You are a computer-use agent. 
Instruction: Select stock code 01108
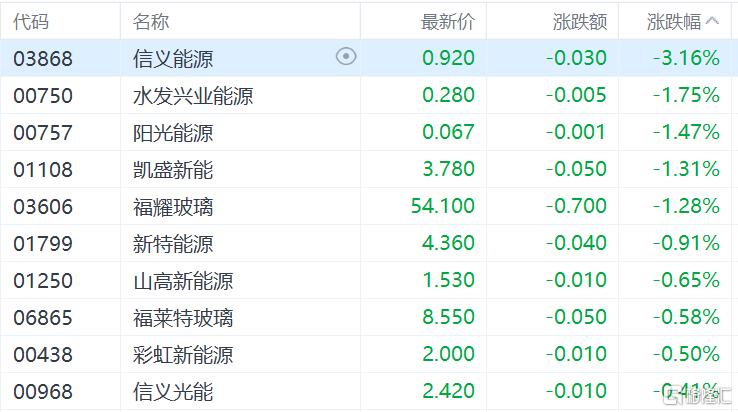43,170
